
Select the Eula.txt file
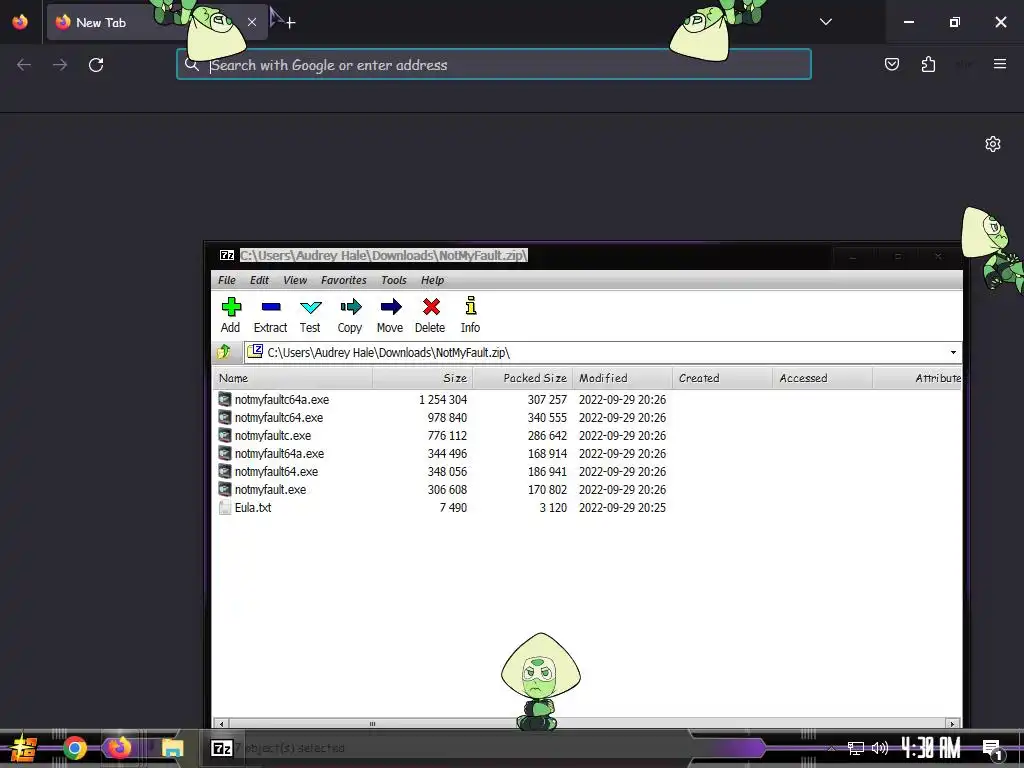[x=253, y=507]
